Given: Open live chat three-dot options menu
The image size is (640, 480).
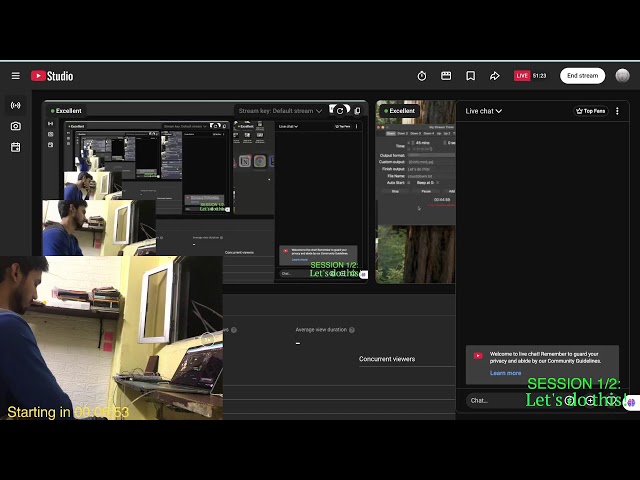Looking at the screenshot, I should click(x=617, y=111).
